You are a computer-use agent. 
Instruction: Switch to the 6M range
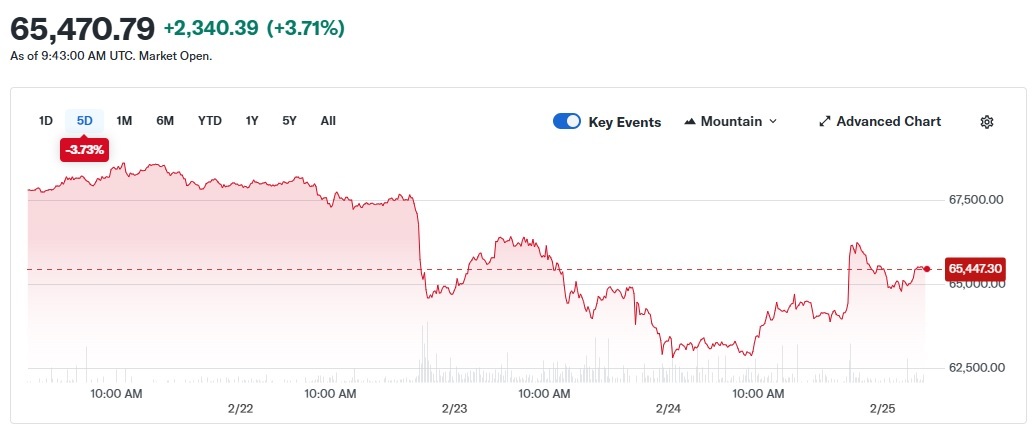(165, 121)
